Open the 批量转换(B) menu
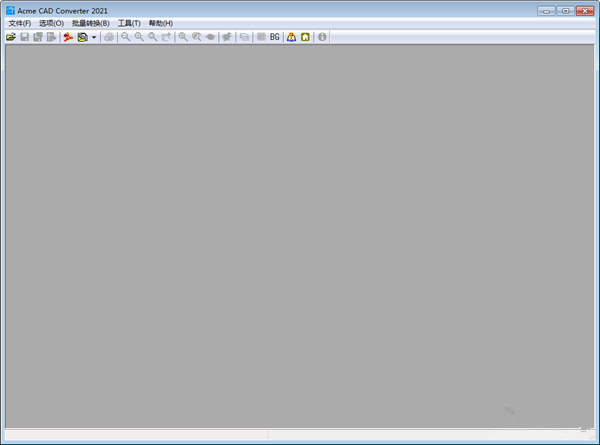The height and width of the screenshot is (445, 600). (x=90, y=23)
